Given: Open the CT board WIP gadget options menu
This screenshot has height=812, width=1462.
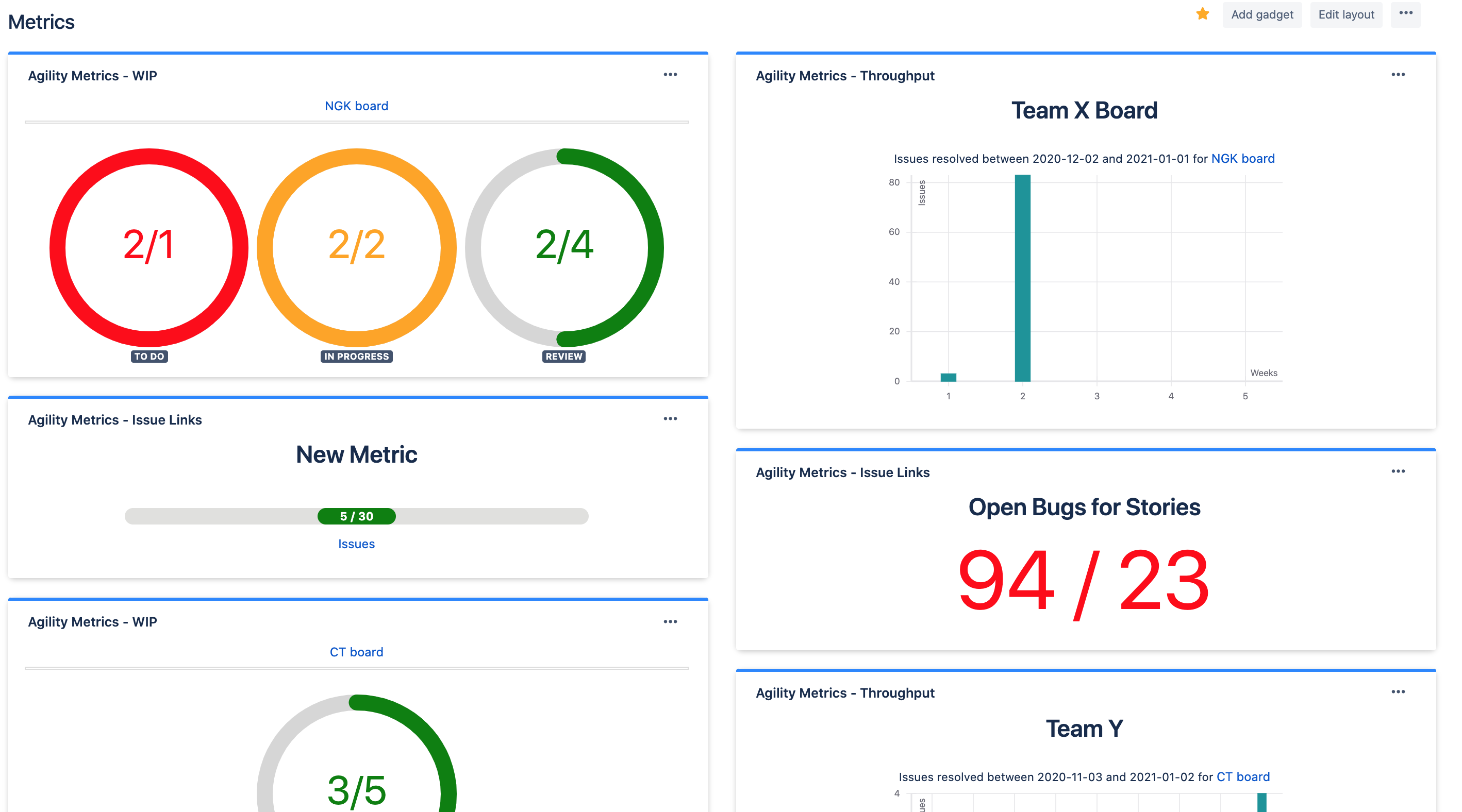Looking at the screenshot, I should (x=670, y=621).
